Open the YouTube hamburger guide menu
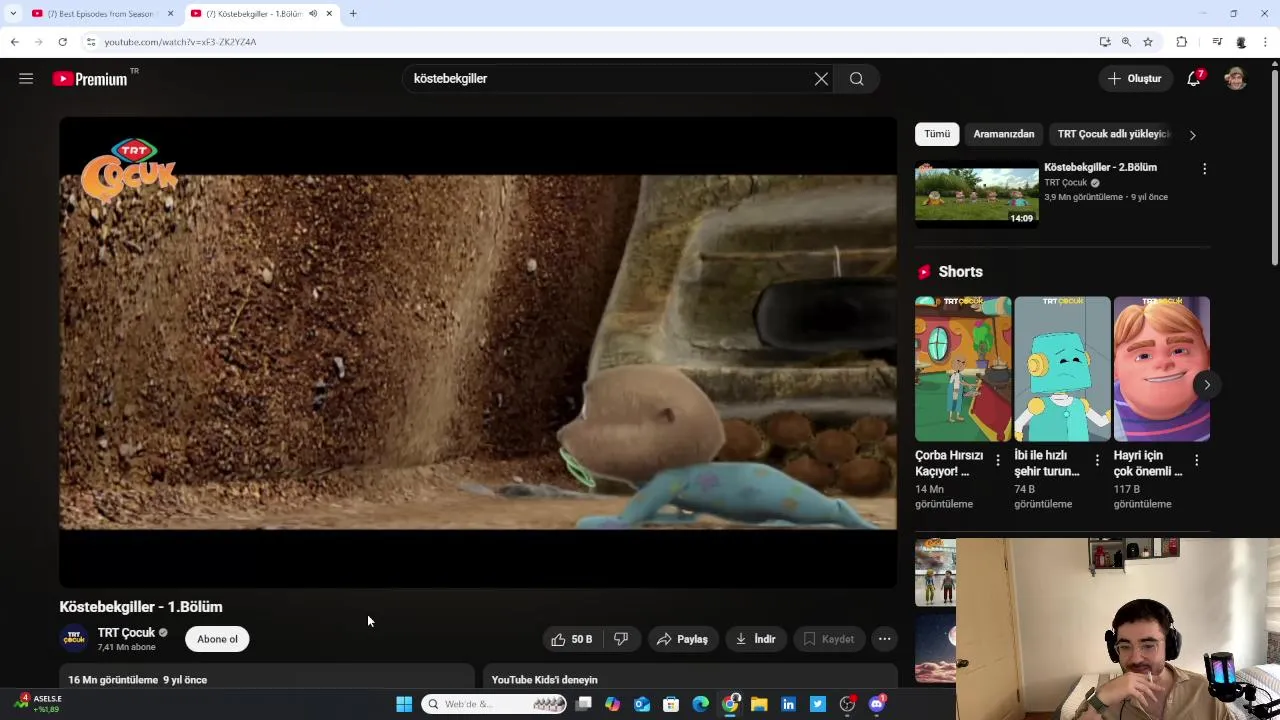This screenshot has height=720, width=1280. click(x=26, y=78)
